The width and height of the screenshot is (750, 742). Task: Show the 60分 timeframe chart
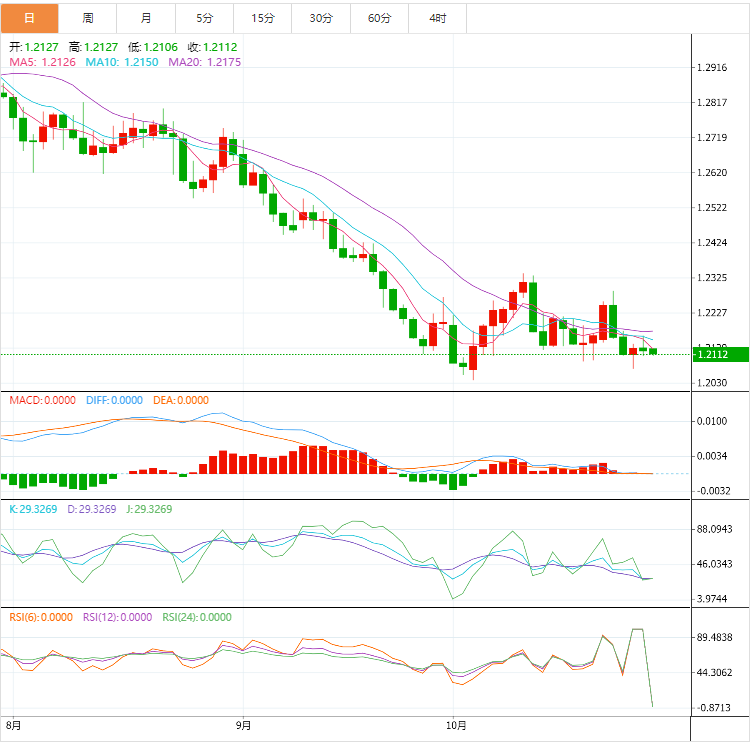[380, 18]
